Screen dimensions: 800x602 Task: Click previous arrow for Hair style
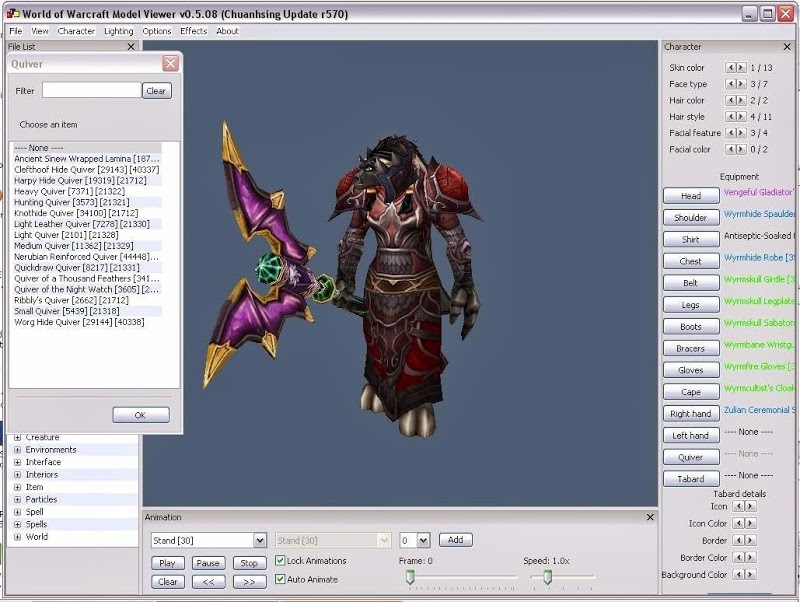(x=731, y=116)
